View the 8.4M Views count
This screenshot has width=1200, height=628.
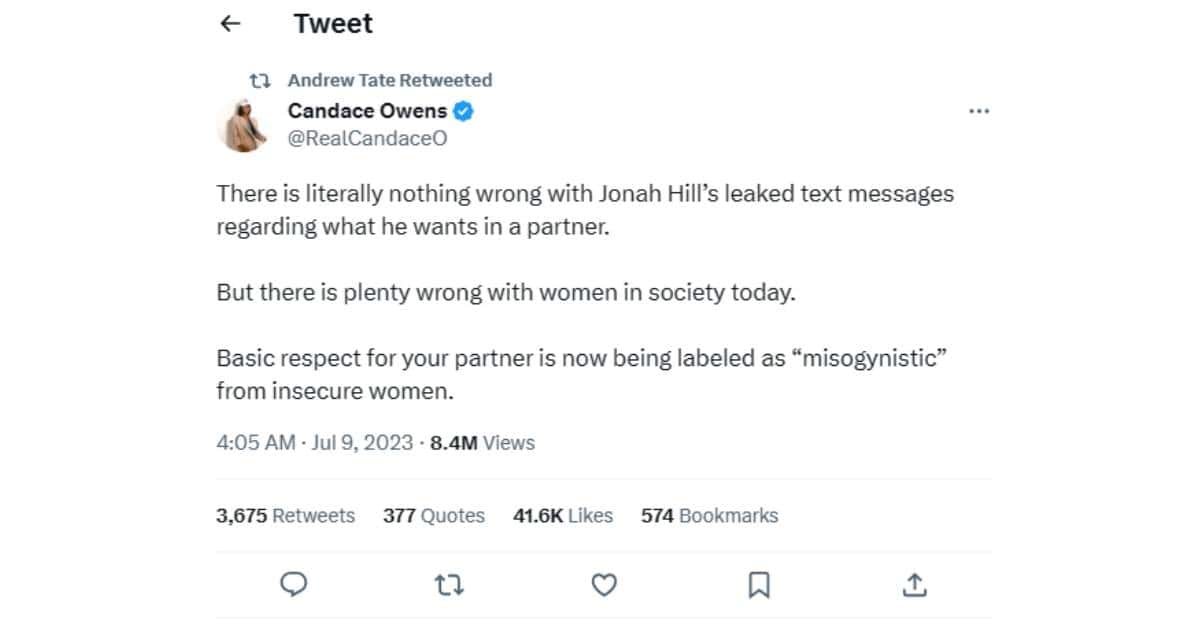[x=482, y=442]
